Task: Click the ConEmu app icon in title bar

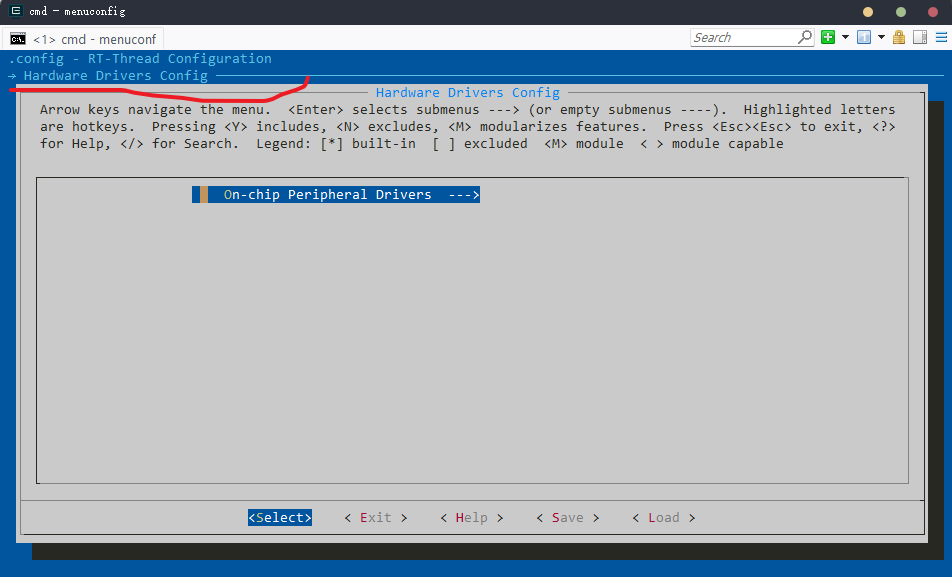Action: pos(16,11)
